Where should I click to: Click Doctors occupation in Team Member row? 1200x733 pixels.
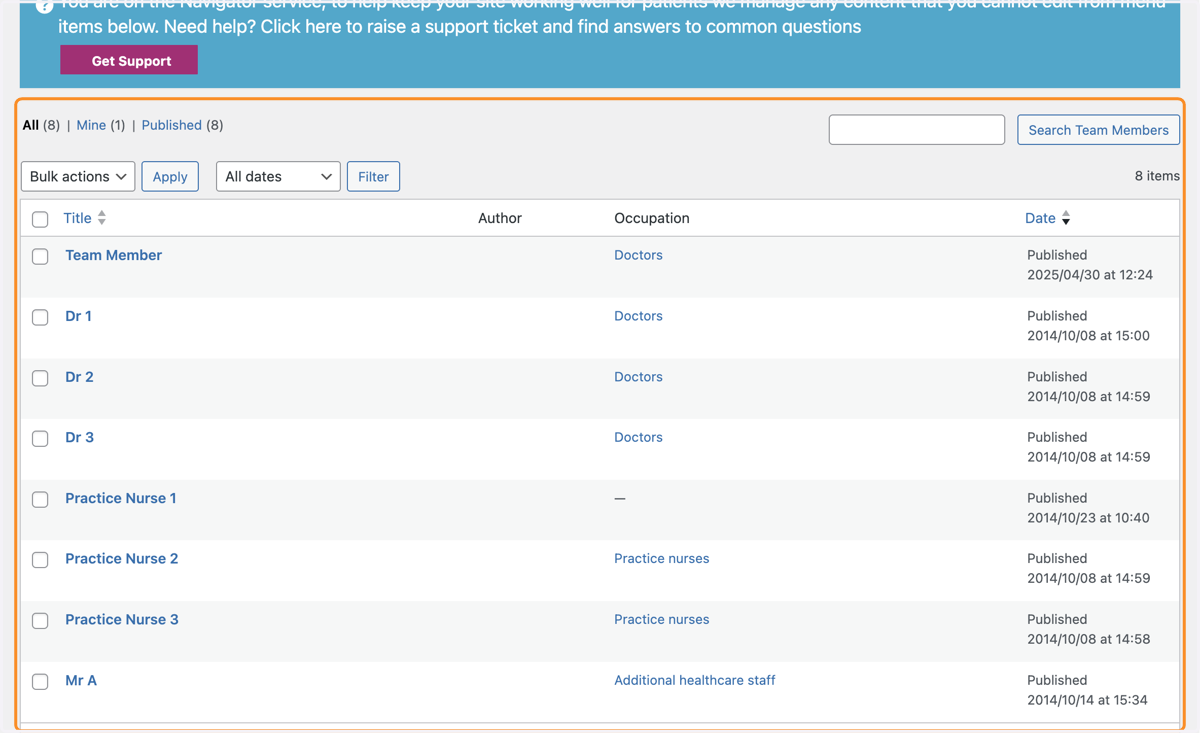pyautogui.click(x=638, y=255)
